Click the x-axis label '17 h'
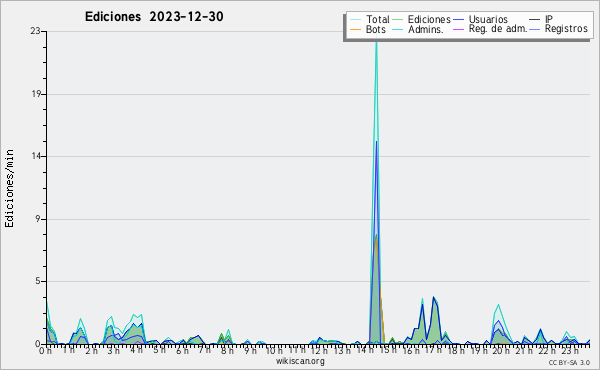This screenshot has width=600, height=370. (x=433, y=351)
